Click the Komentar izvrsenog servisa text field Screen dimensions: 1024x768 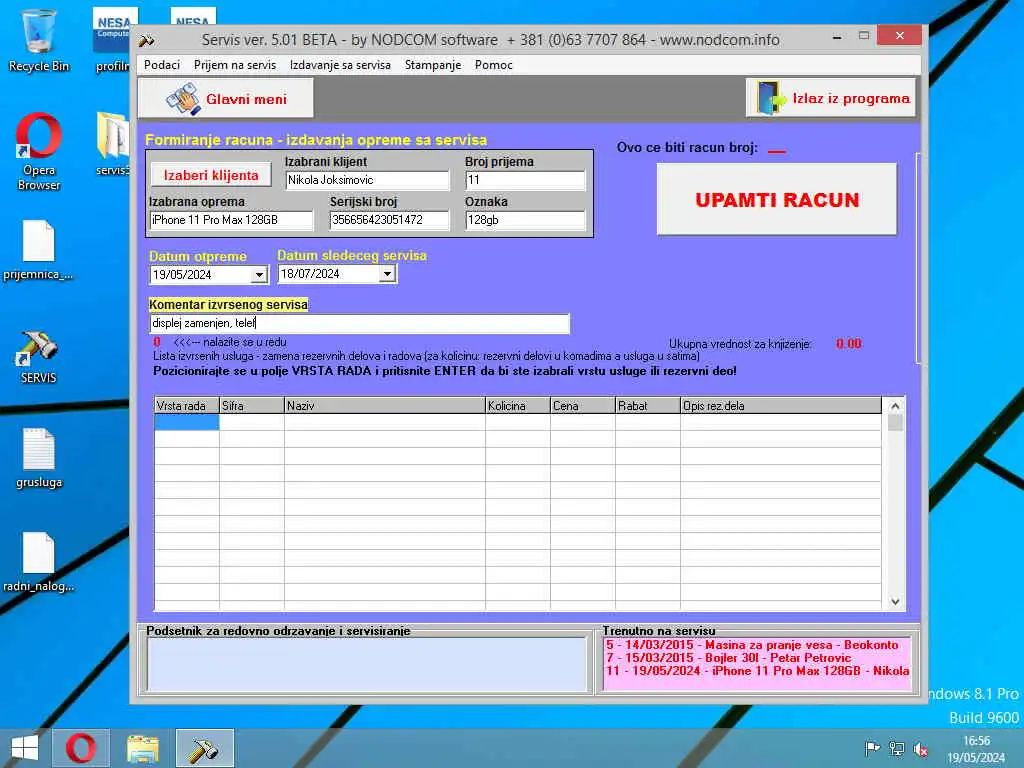tap(359, 323)
